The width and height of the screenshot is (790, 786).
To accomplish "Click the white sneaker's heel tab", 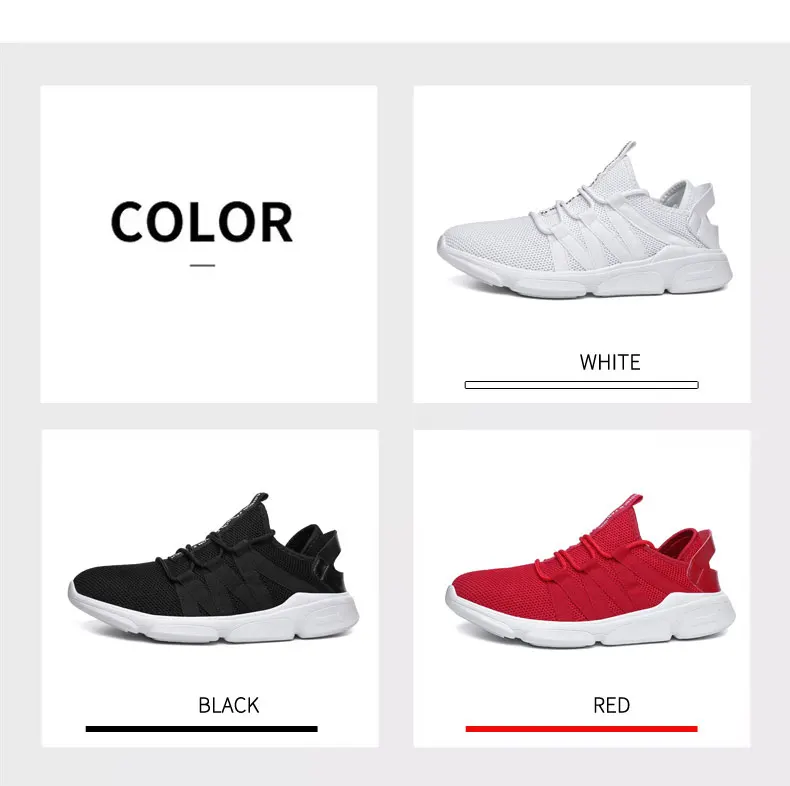I will [703, 214].
